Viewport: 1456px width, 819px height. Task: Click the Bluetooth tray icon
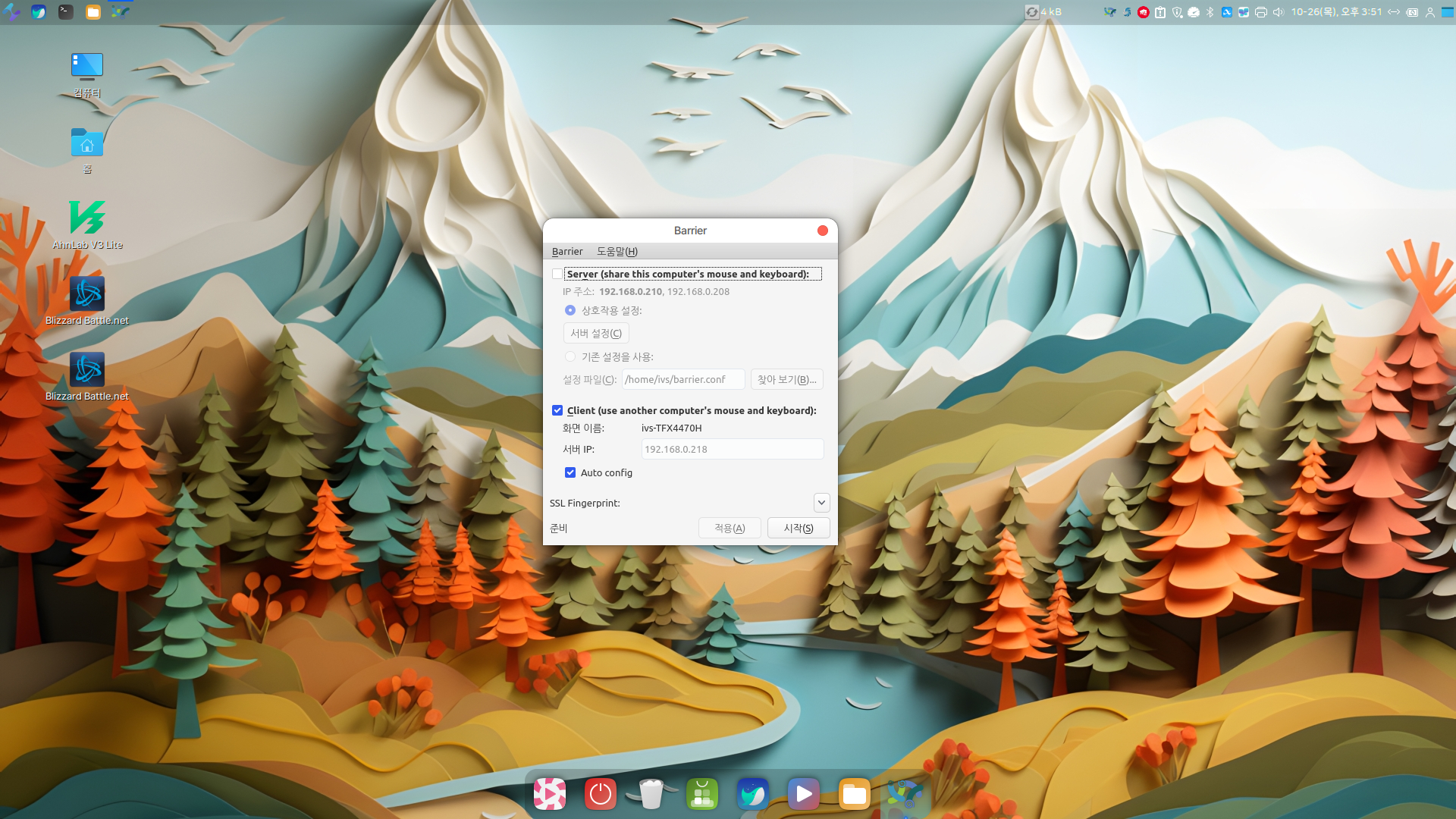1210,12
